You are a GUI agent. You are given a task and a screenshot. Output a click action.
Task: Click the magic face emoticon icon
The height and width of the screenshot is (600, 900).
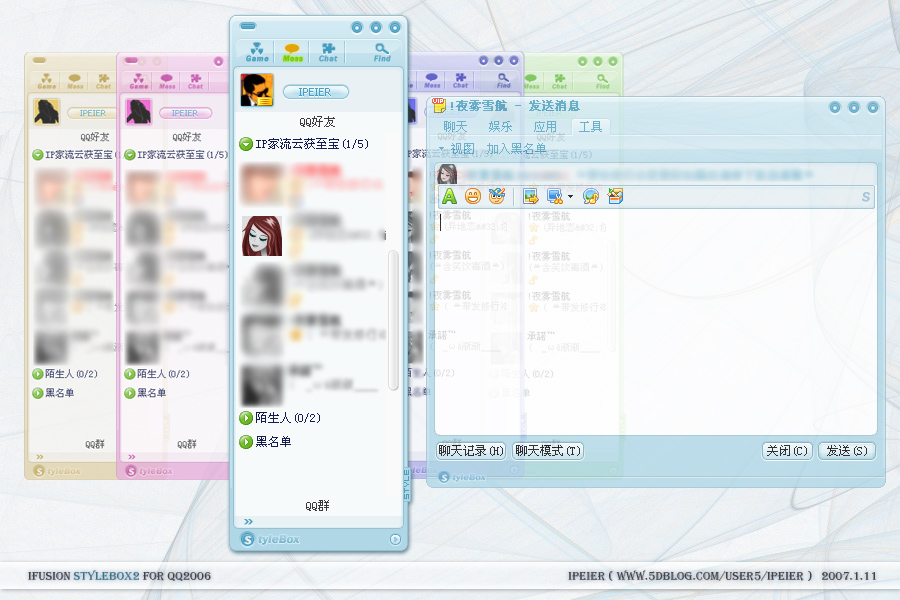(x=496, y=196)
